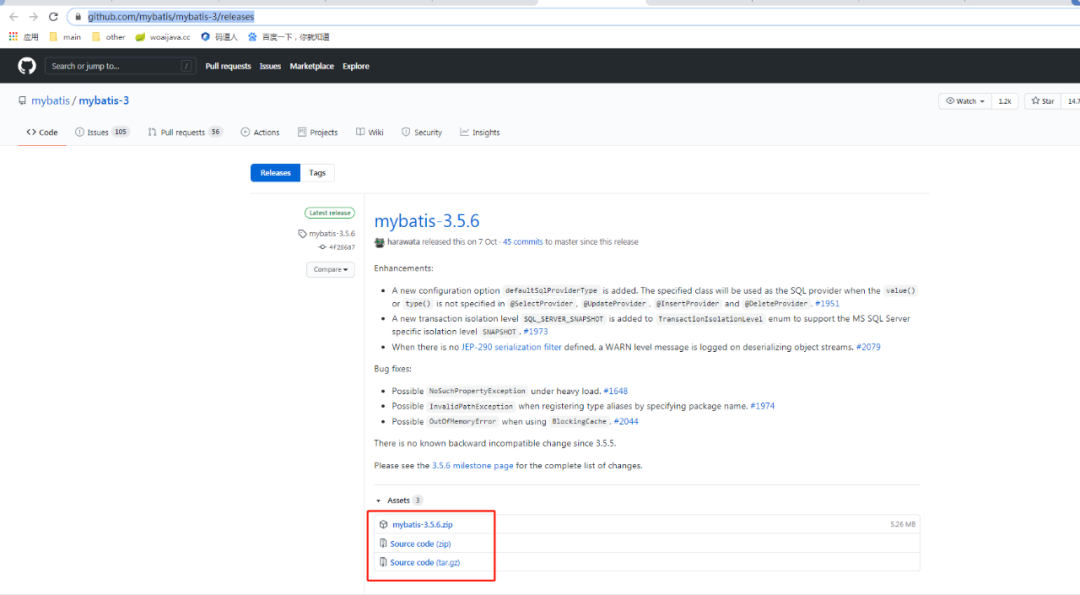Open the mybatis owner link
The height and width of the screenshot is (595, 1080).
50,101
